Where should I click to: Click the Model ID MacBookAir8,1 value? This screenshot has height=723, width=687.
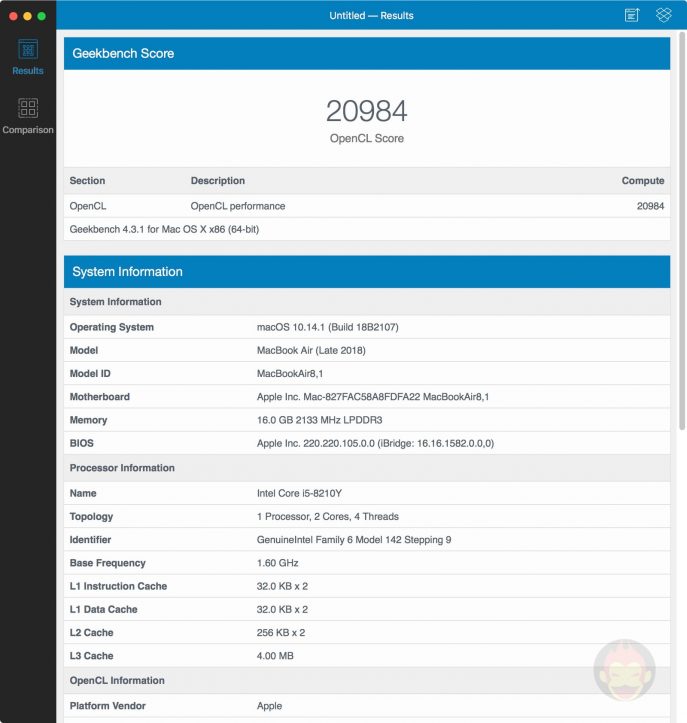[292, 374]
